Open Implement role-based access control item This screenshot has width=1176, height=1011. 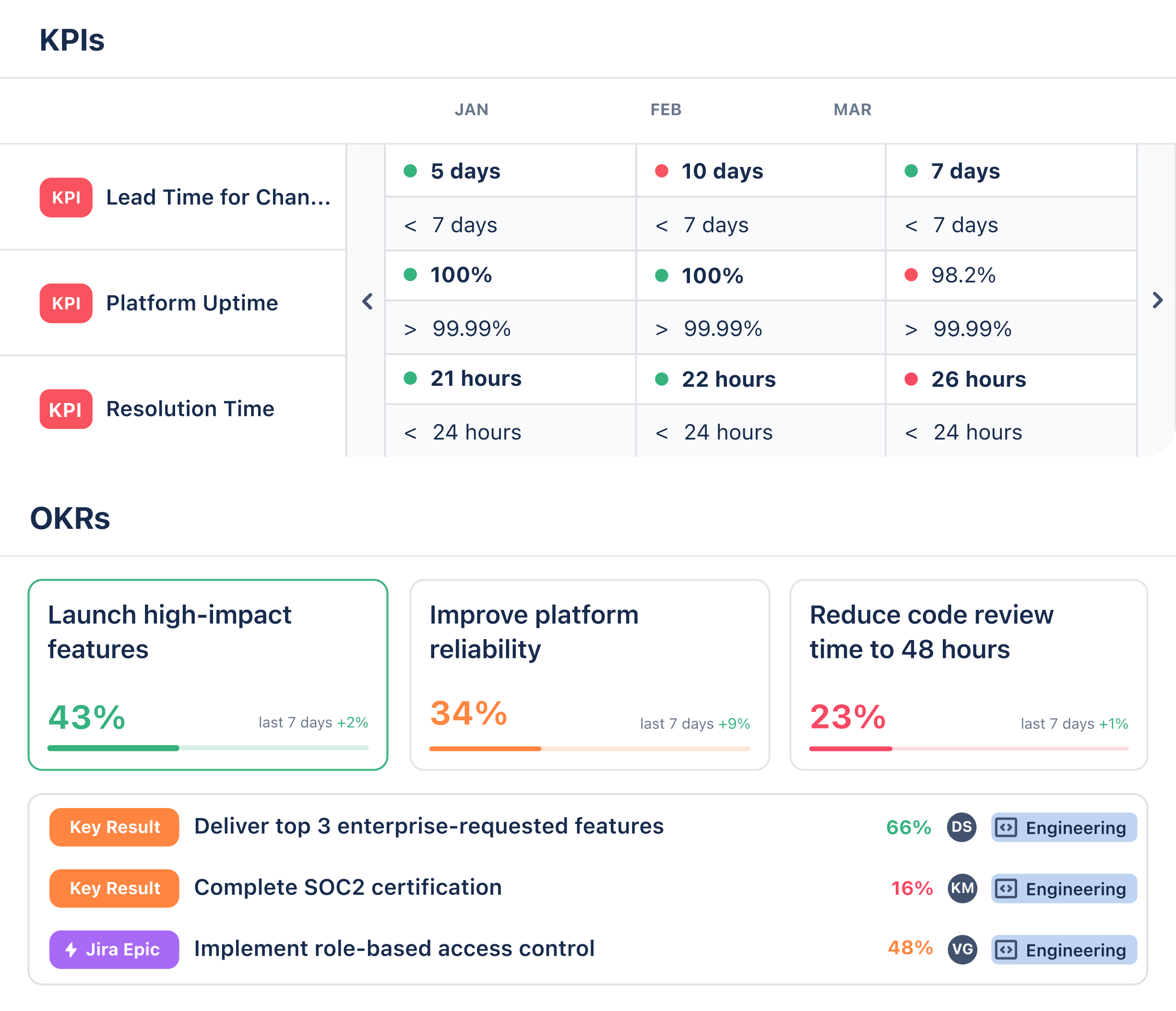(394, 949)
